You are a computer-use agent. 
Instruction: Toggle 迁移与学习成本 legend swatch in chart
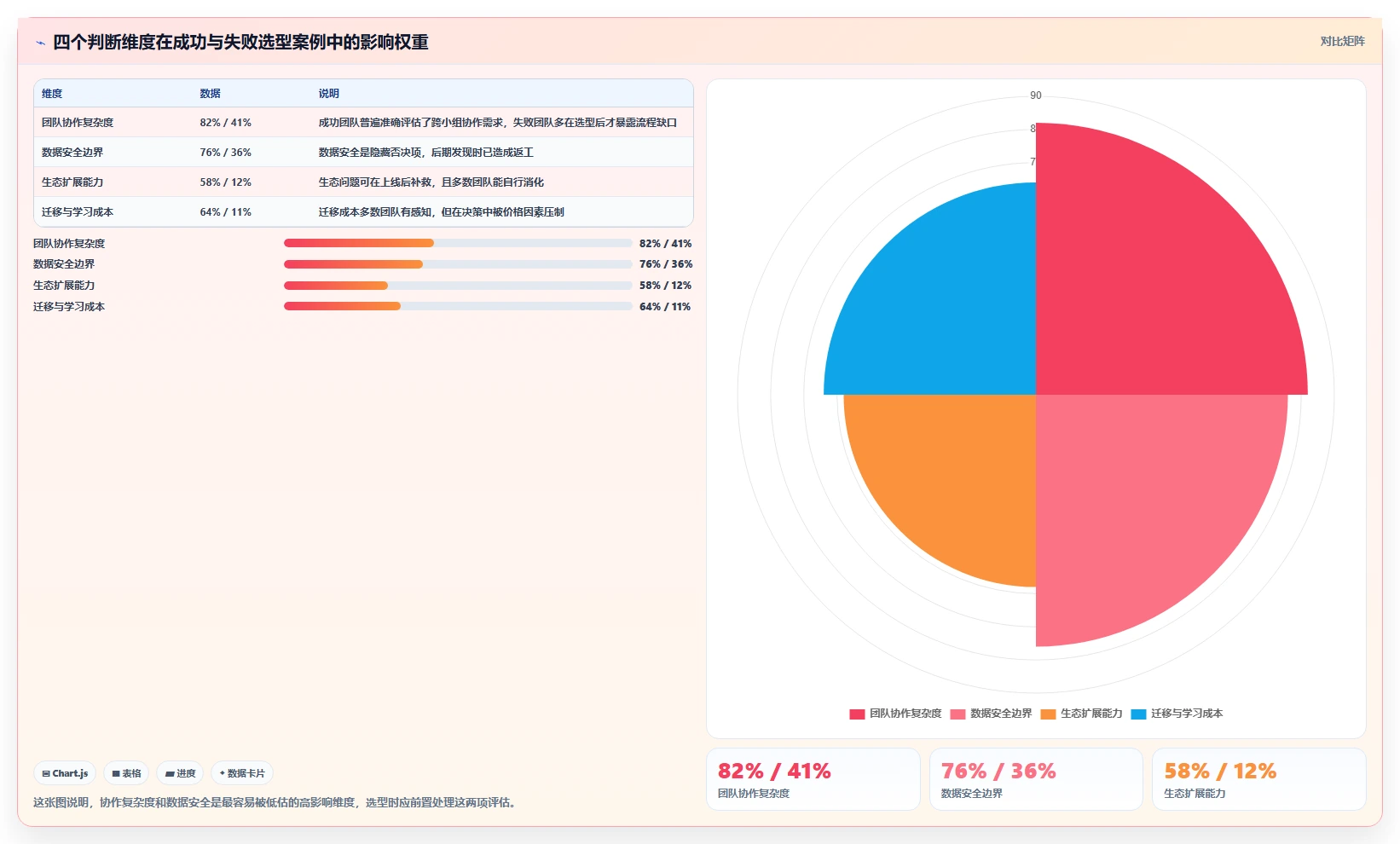click(1138, 714)
